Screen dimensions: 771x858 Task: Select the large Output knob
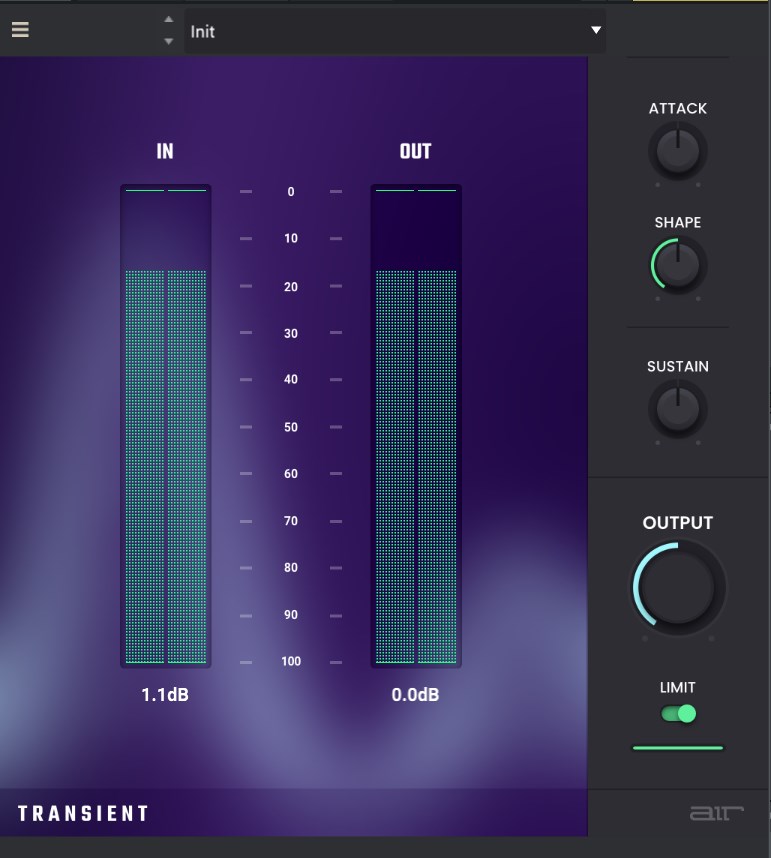tap(679, 587)
